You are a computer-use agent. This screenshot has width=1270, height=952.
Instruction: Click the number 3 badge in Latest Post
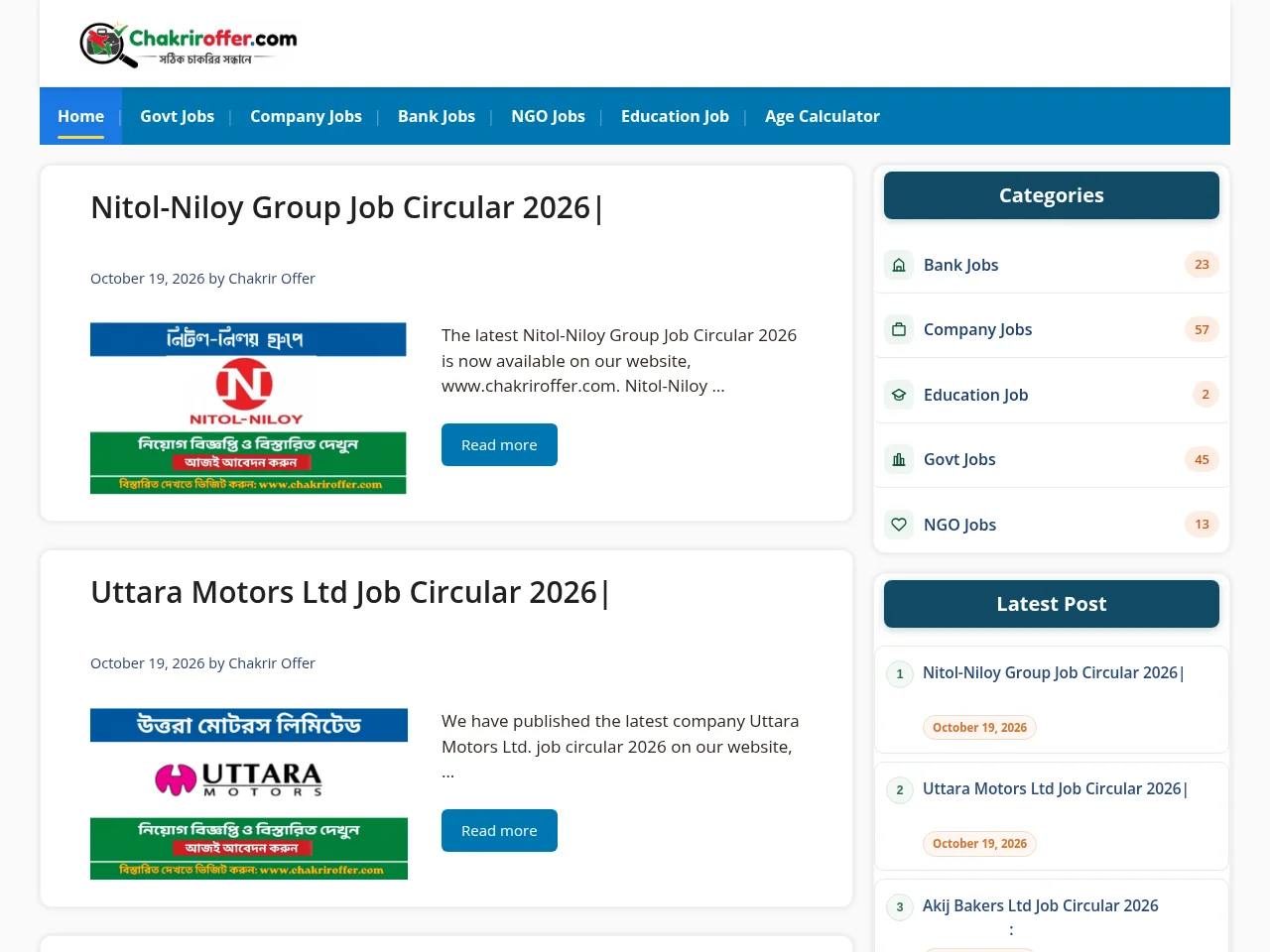coord(900,907)
